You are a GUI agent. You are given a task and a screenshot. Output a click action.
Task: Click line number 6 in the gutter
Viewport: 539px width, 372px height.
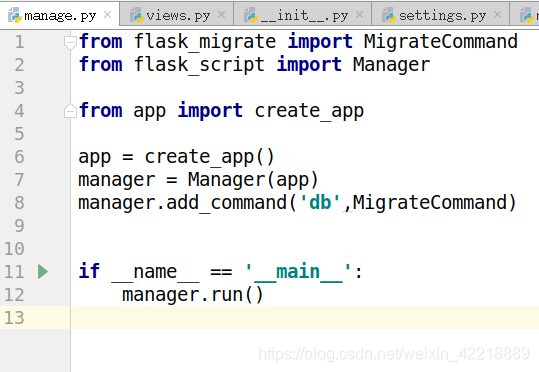point(20,157)
